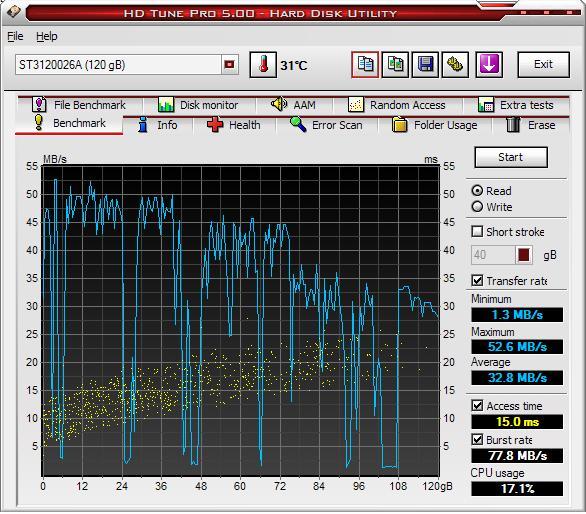Viewport: 586px width, 514px height.
Task: Click the Start benchmark button
Action: [x=511, y=157]
